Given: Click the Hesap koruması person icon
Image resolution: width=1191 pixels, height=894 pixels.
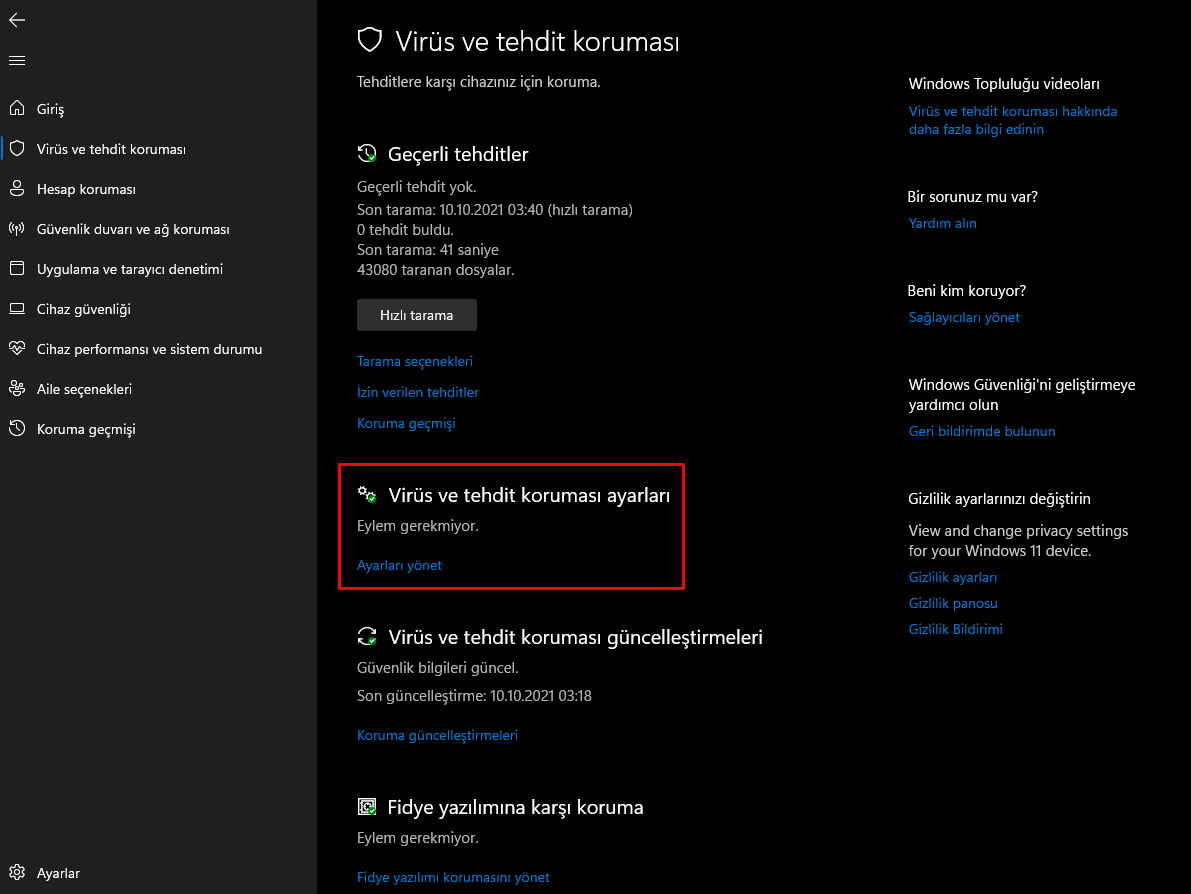Looking at the screenshot, I should click(17, 189).
